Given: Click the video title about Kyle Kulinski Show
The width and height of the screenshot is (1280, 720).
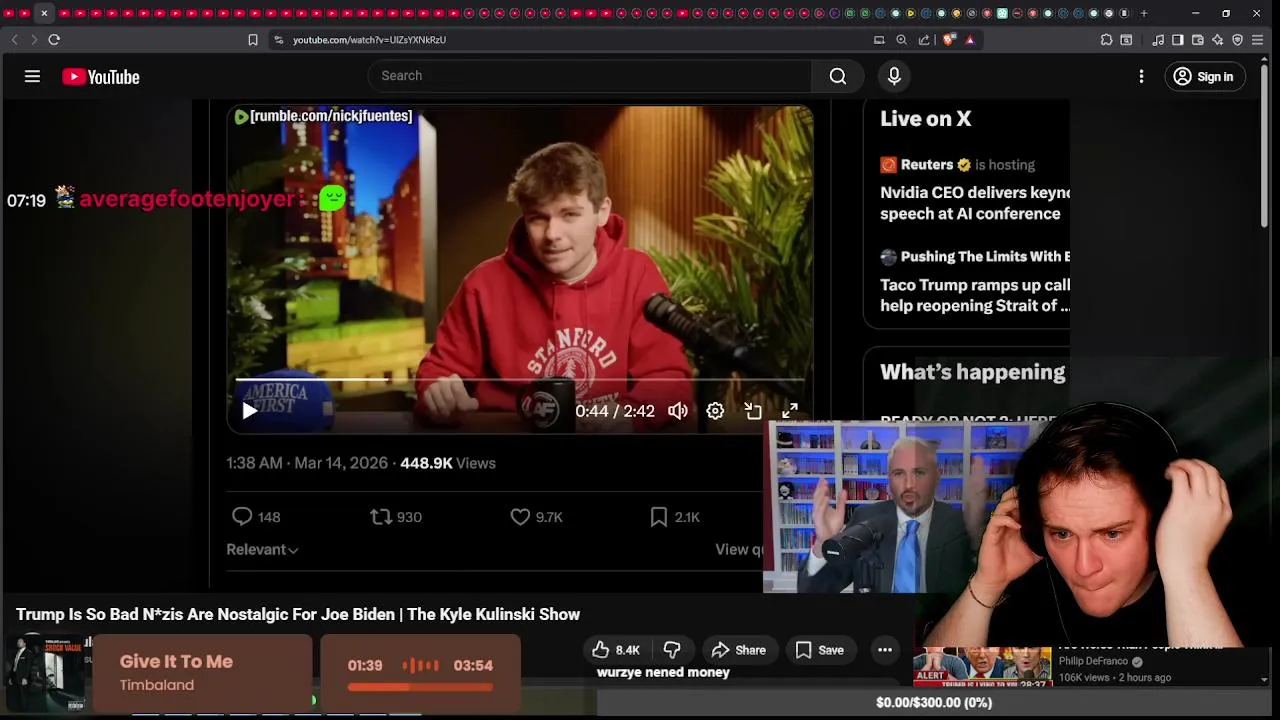Looking at the screenshot, I should point(298,614).
